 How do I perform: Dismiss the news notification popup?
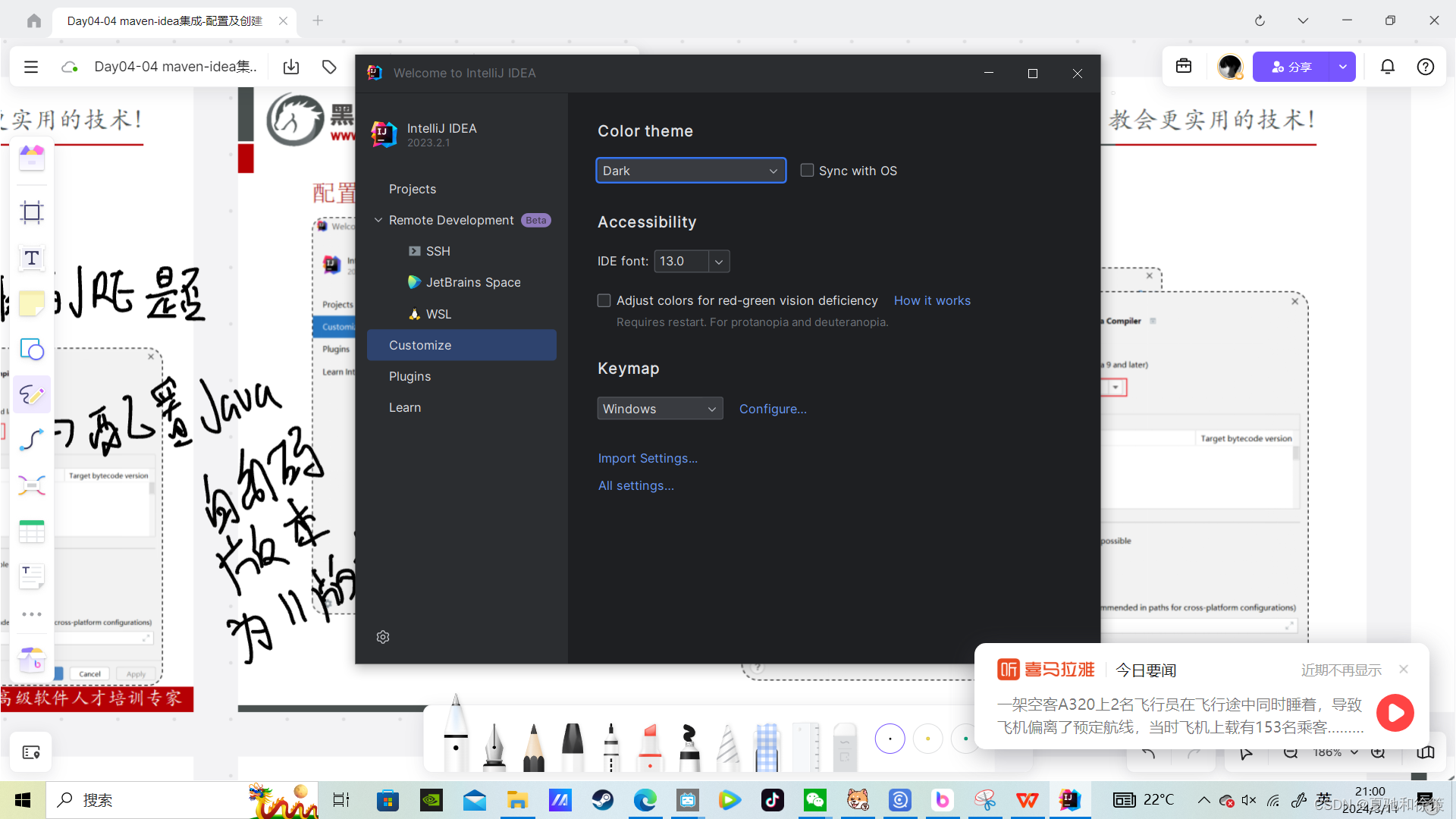click(1404, 669)
